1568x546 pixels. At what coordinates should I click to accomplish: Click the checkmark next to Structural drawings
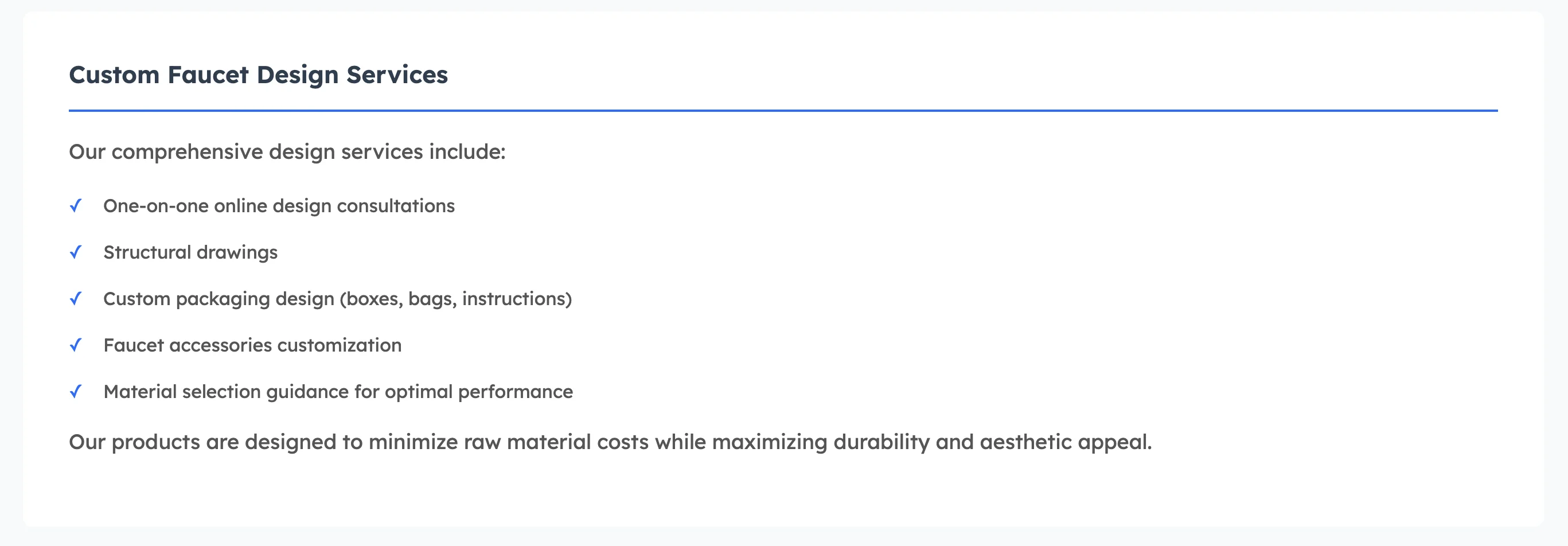76,252
